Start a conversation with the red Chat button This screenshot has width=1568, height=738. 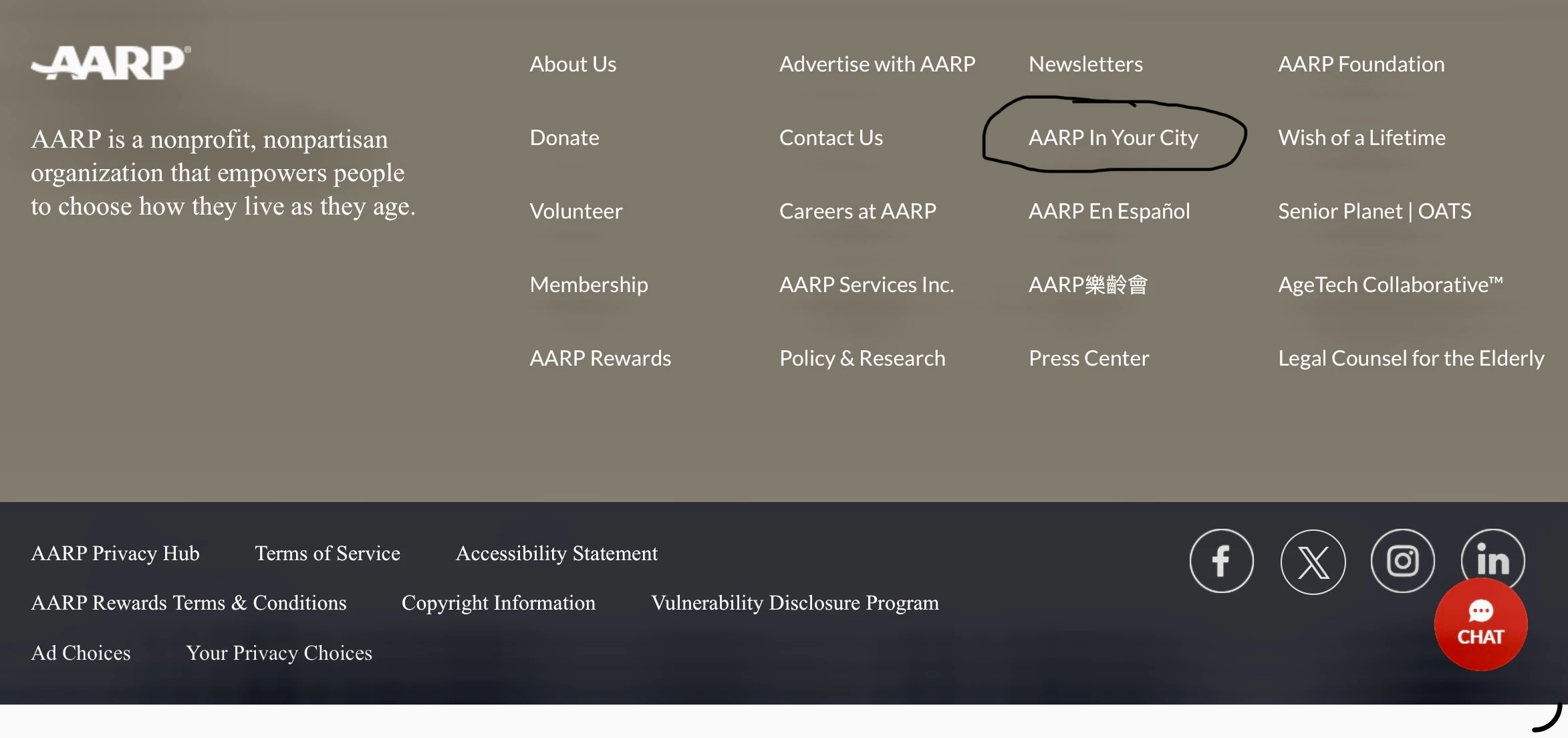pos(1480,624)
